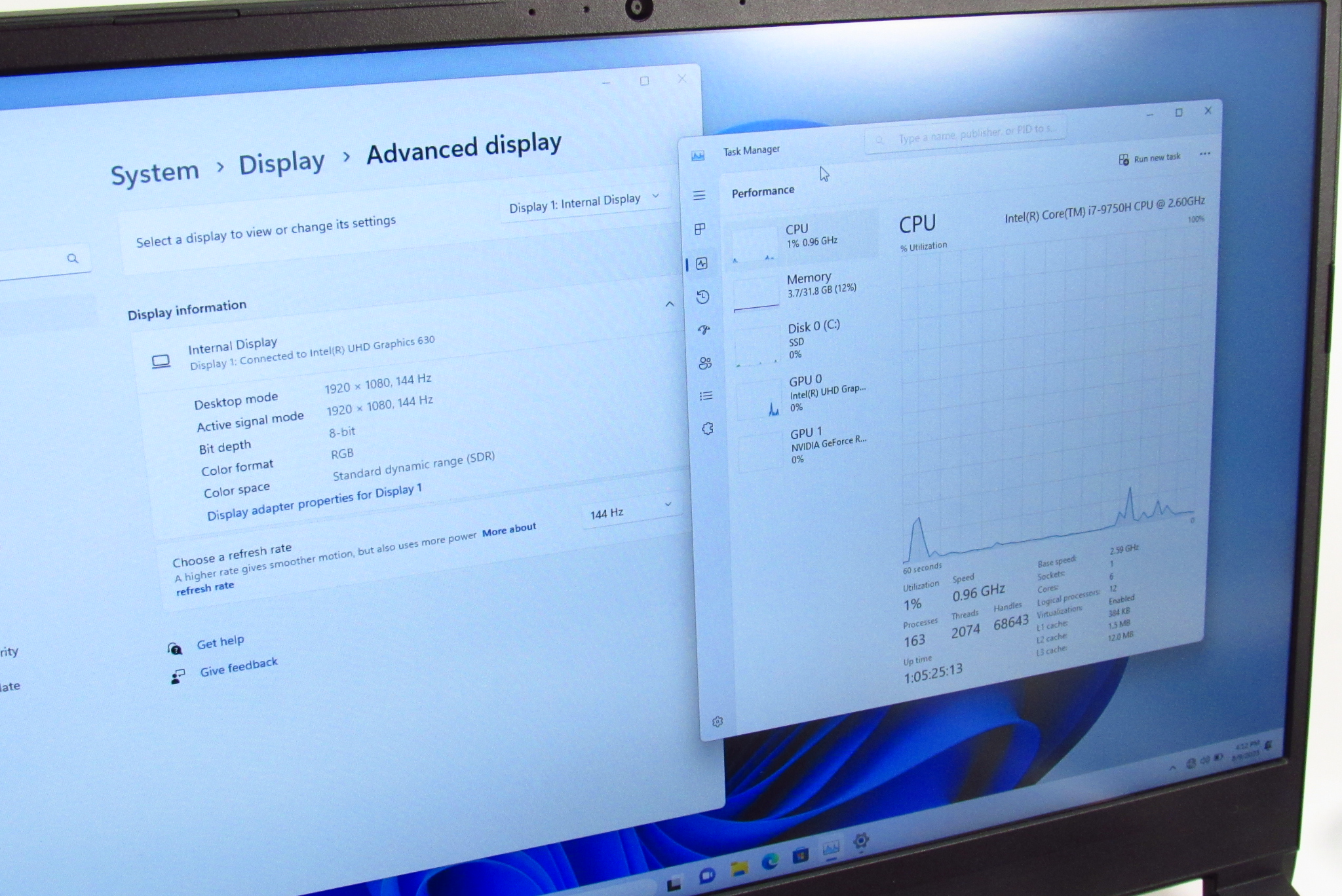
Task: Click Get help link
Action: point(220,642)
